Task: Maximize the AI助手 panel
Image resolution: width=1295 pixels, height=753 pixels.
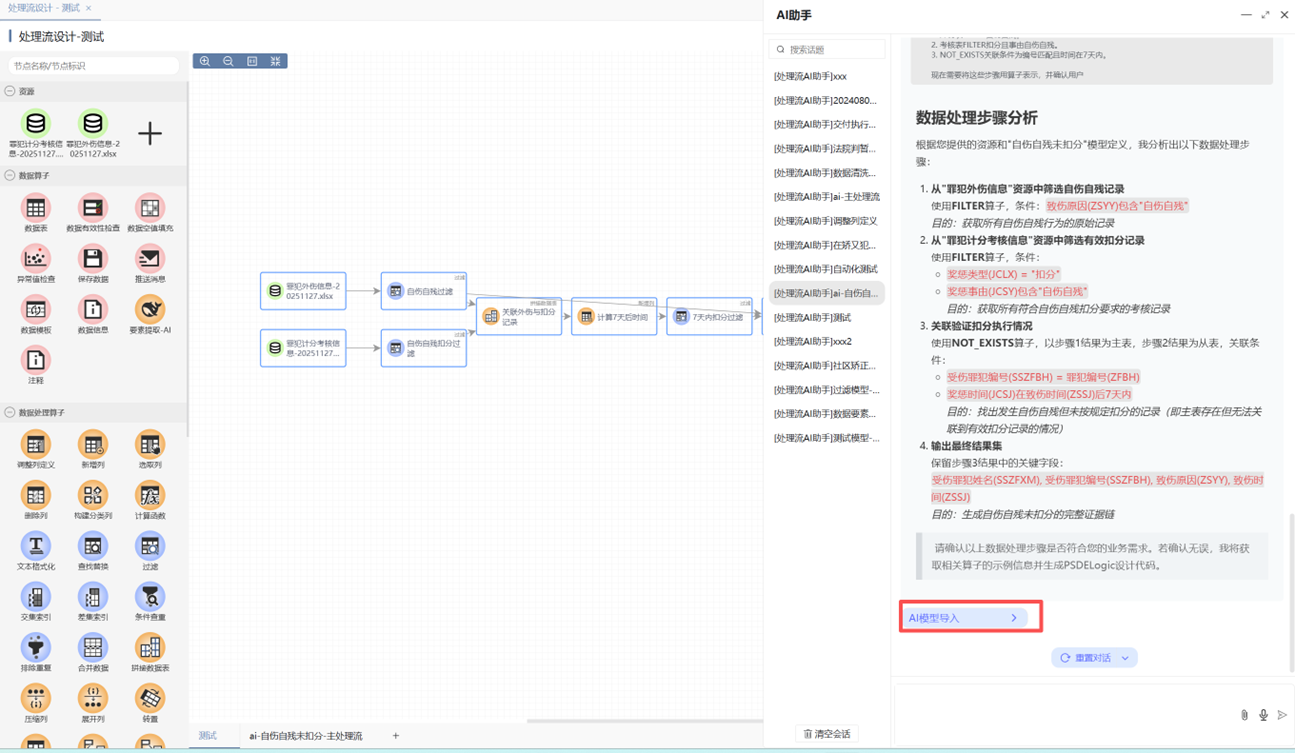Action: pos(1265,15)
